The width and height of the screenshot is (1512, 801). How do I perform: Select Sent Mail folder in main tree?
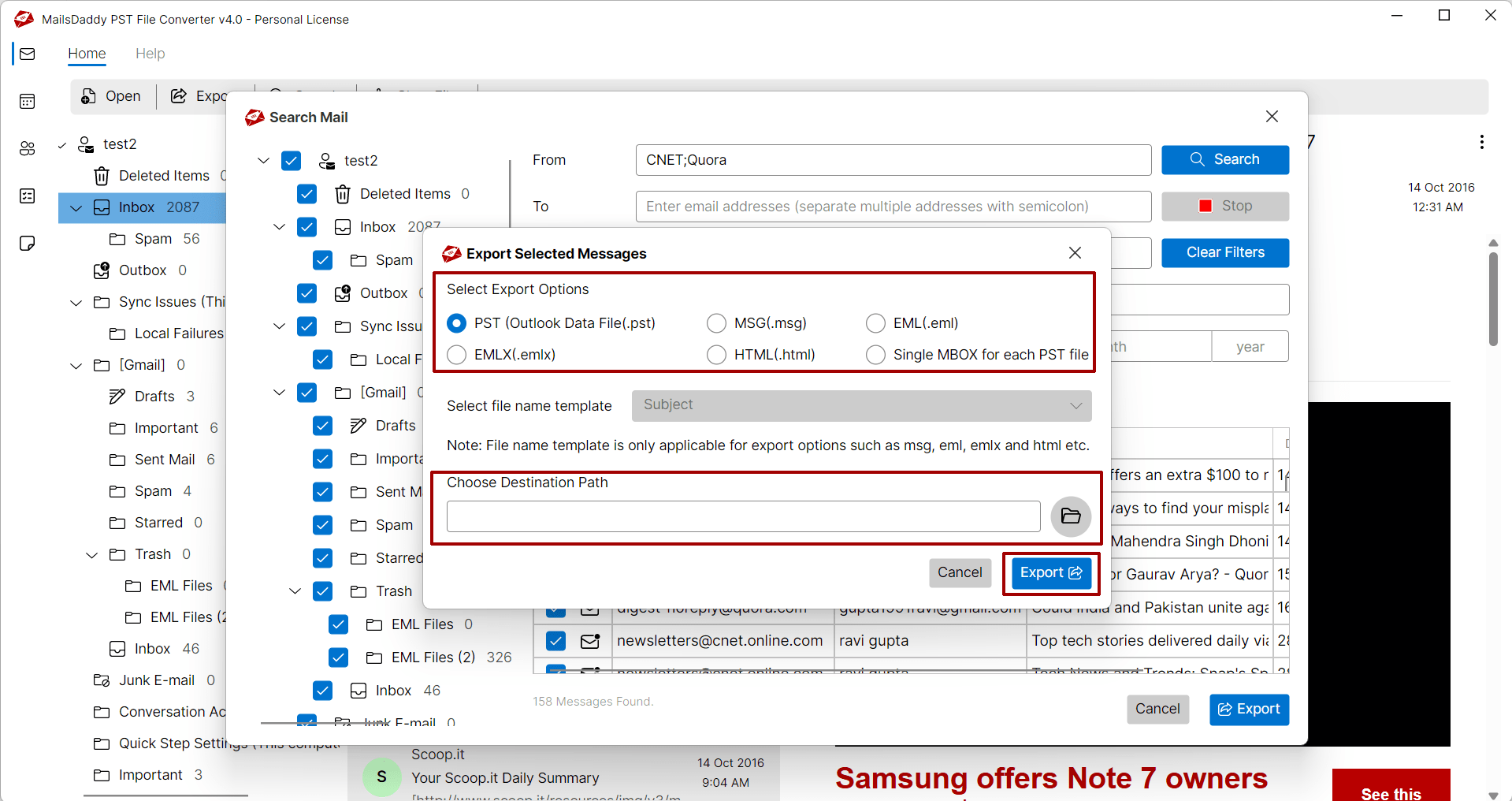click(x=165, y=460)
